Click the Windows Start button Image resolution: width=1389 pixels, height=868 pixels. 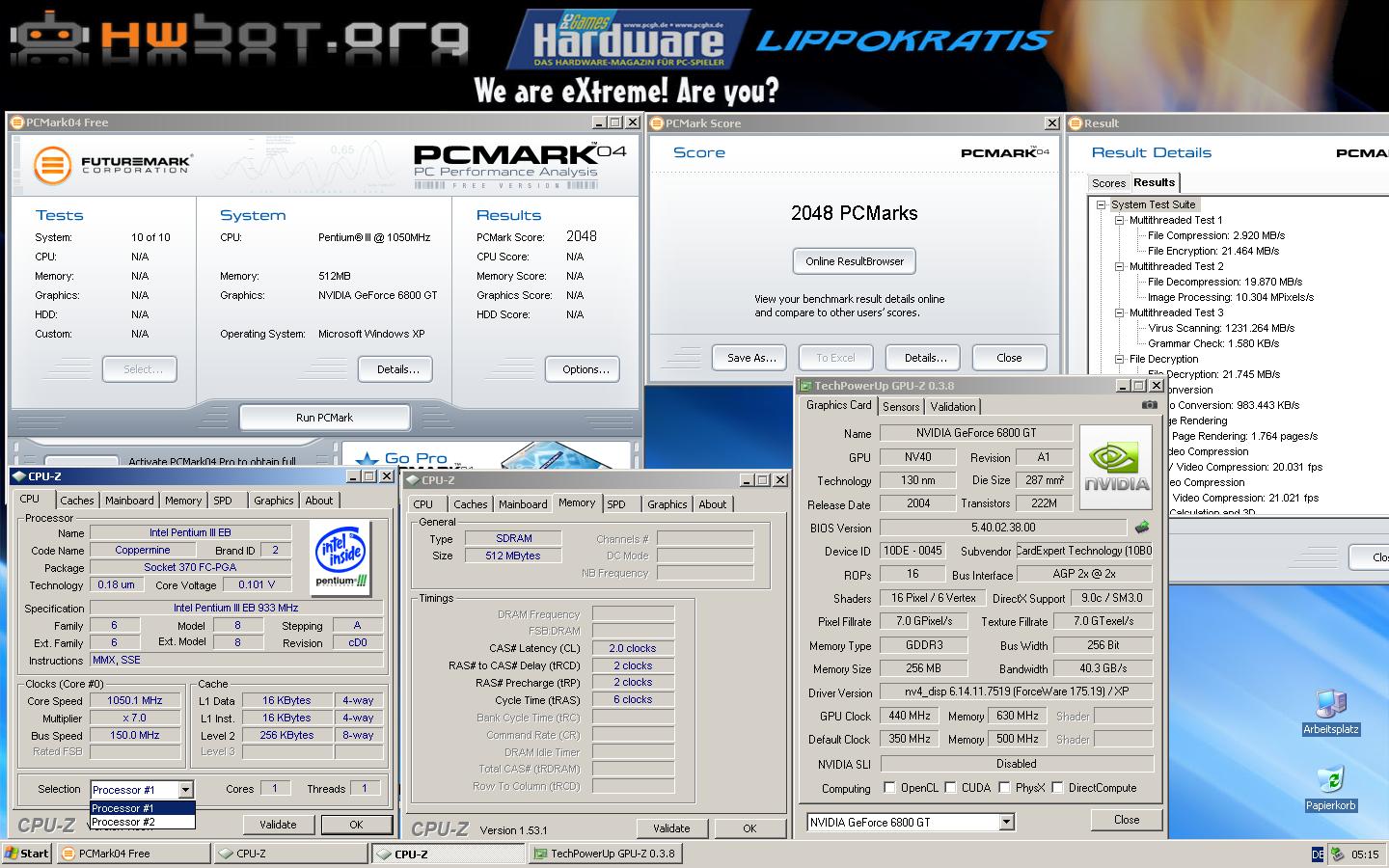point(27,854)
